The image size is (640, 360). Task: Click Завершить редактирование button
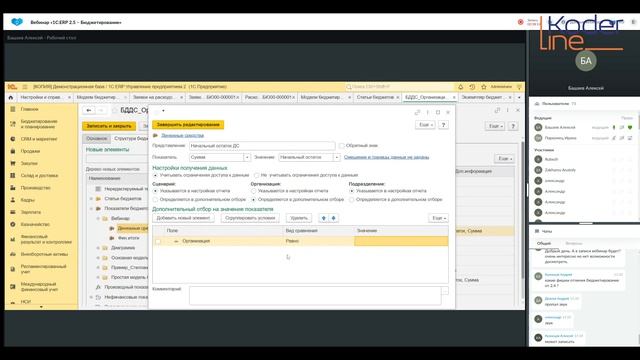click(x=188, y=125)
